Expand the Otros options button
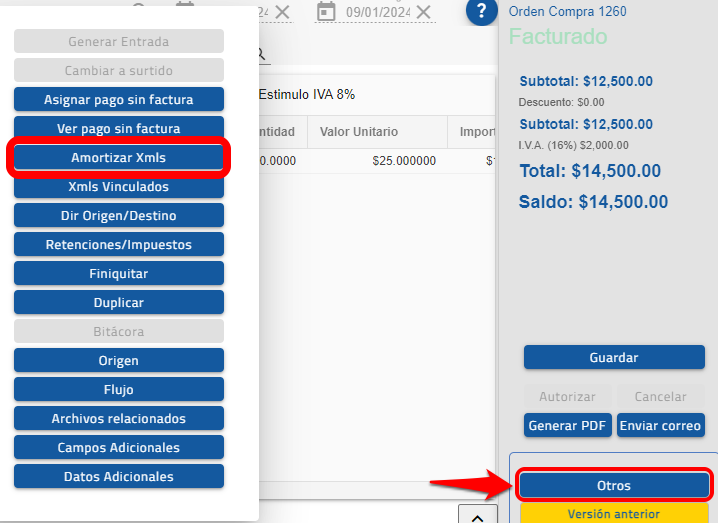718x523 pixels. click(x=614, y=486)
